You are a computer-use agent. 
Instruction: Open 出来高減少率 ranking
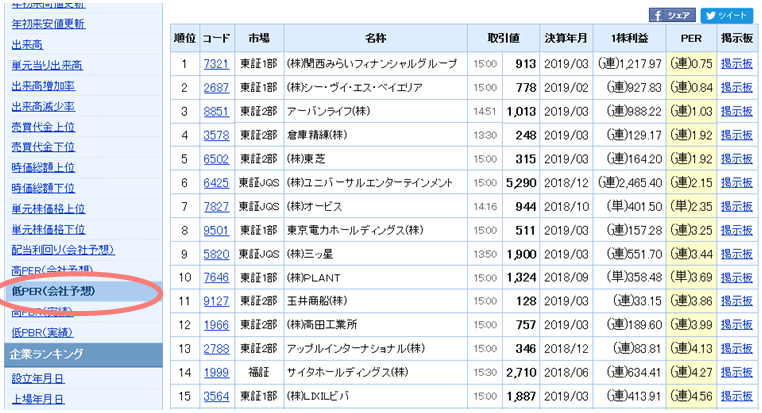(43, 106)
